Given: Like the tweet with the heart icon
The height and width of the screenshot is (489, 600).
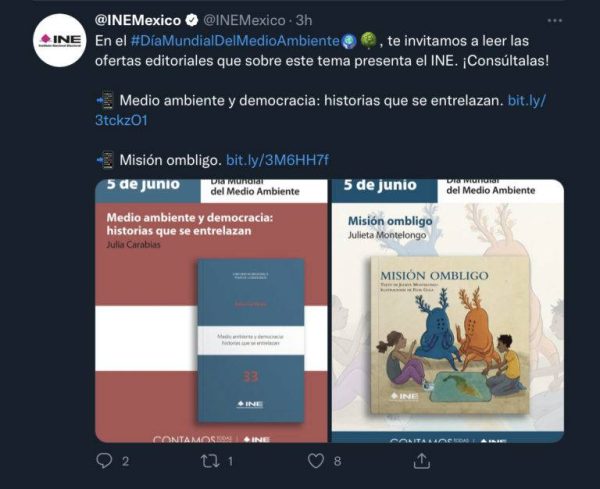Looking at the screenshot, I should [x=316, y=461].
